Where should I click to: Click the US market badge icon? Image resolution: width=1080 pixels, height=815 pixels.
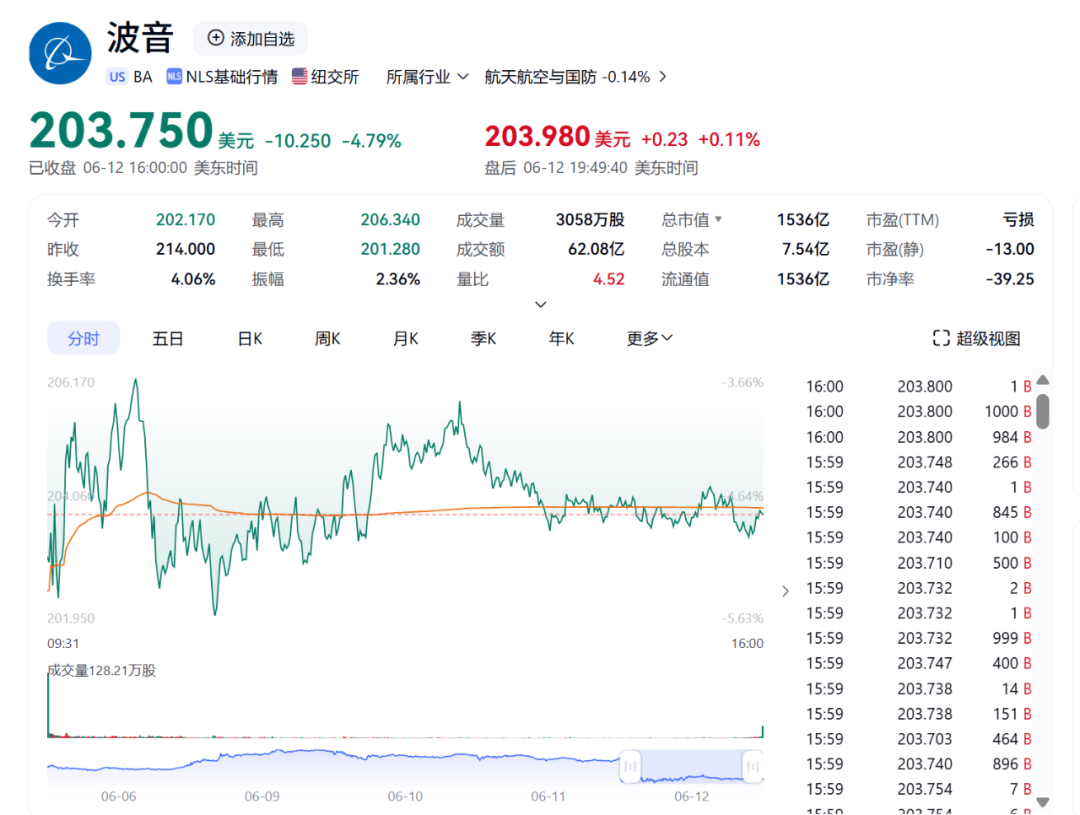coord(117,76)
